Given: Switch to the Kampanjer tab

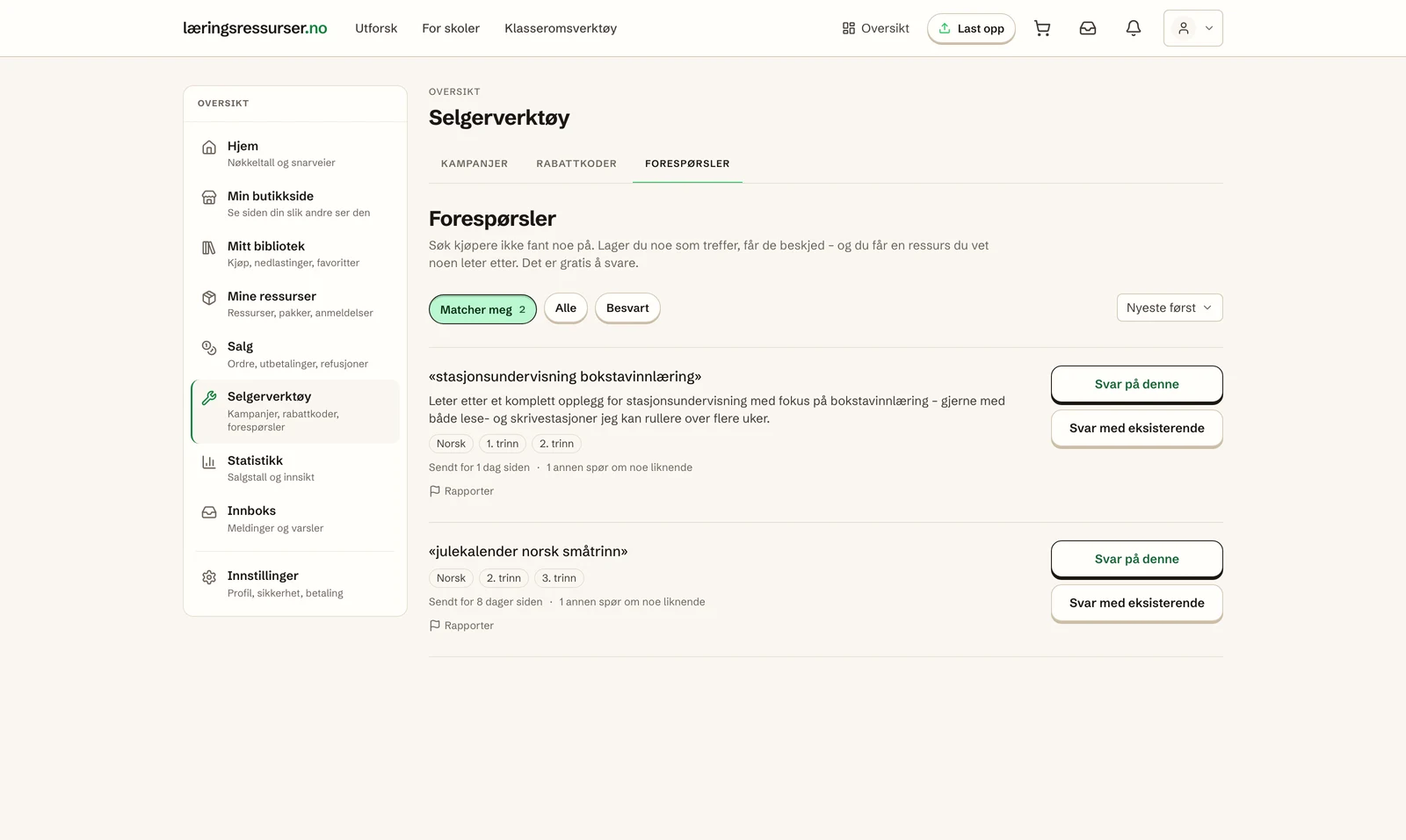Looking at the screenshot, I should pos(475,163).
